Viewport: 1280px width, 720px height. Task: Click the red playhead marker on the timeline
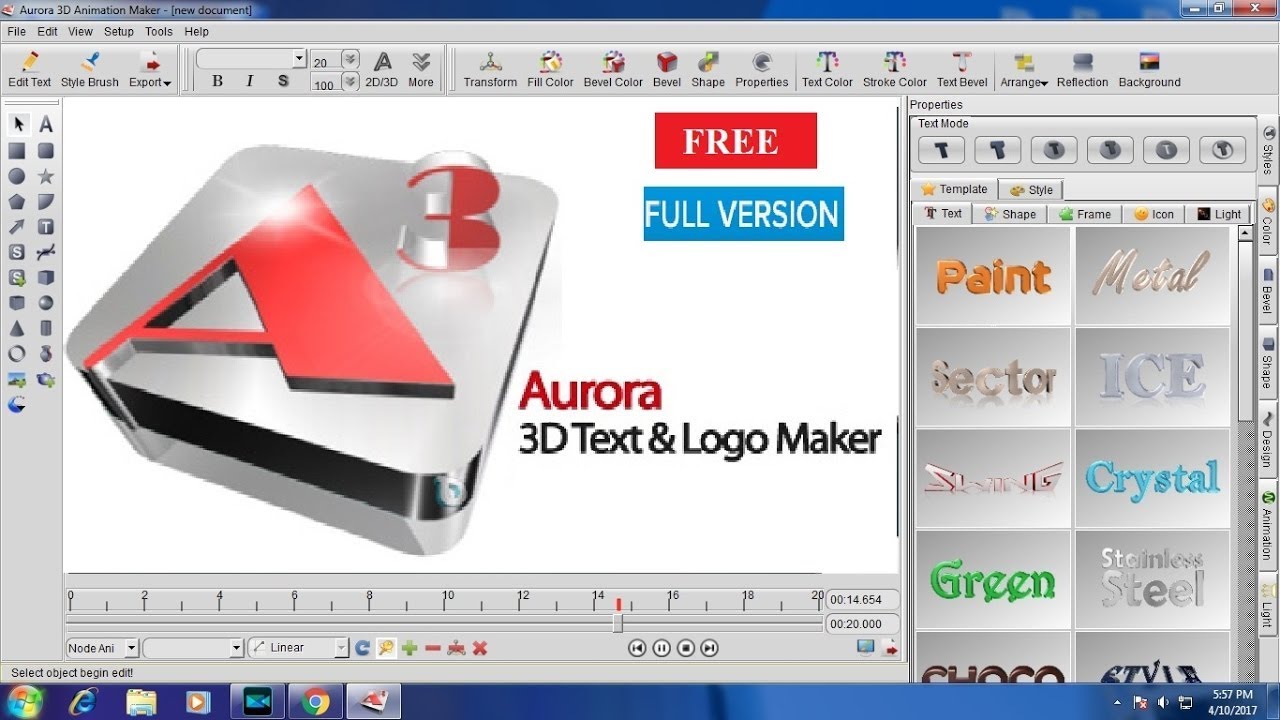[618, 604]
